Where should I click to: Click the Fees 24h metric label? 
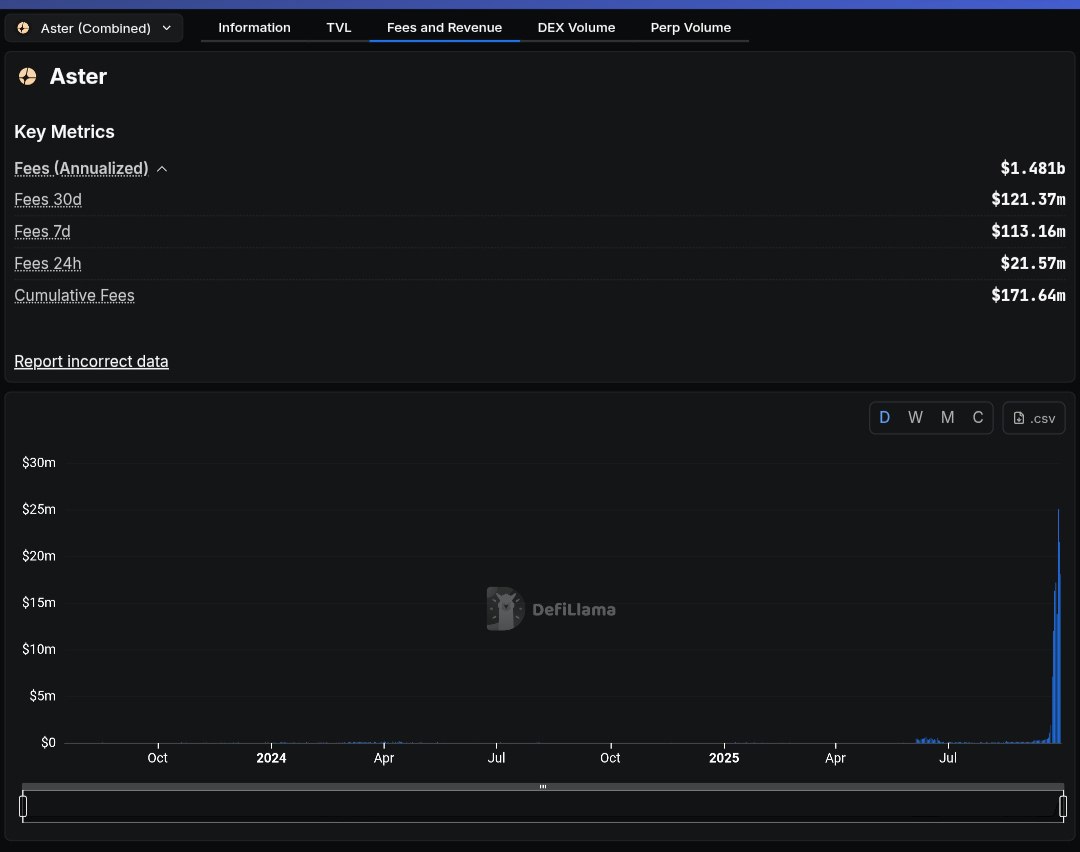(48, 264)
